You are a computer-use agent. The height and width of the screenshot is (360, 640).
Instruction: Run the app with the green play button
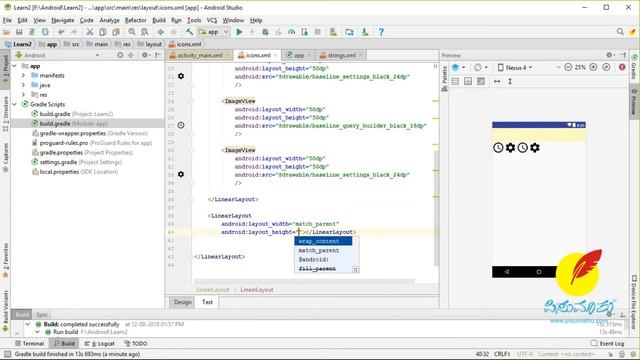point(239,32)
